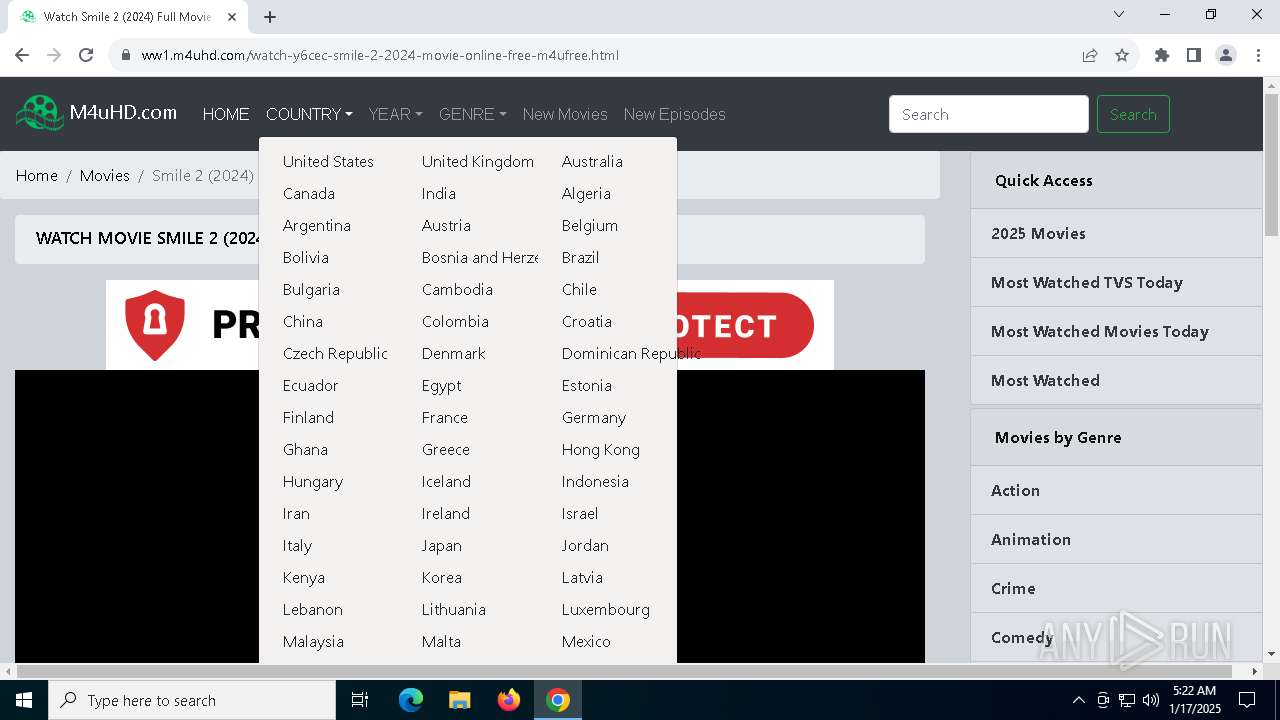Choose Italy in the country menu
The image size is (1280, 720).
[298, 545]
